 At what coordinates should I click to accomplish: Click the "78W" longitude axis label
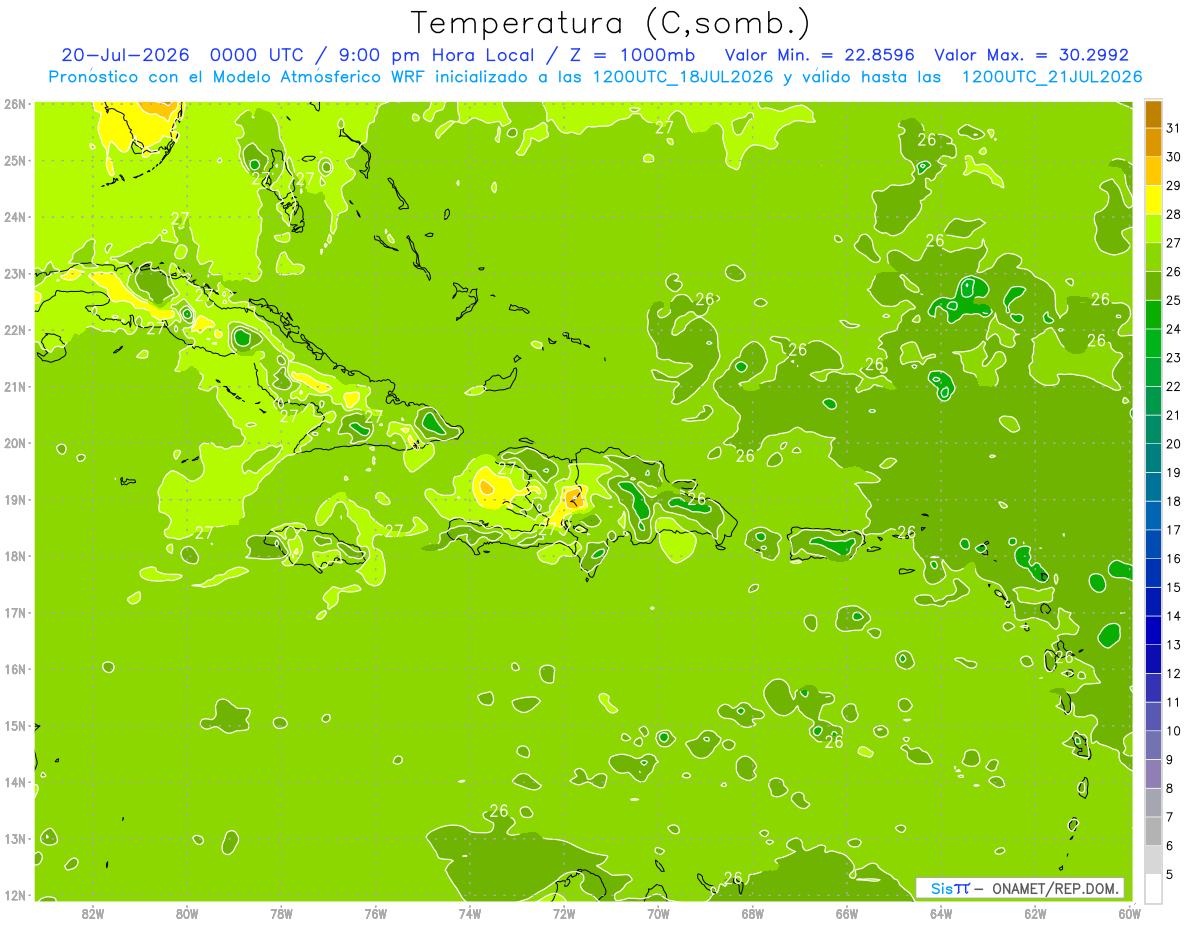coord(281,912)
